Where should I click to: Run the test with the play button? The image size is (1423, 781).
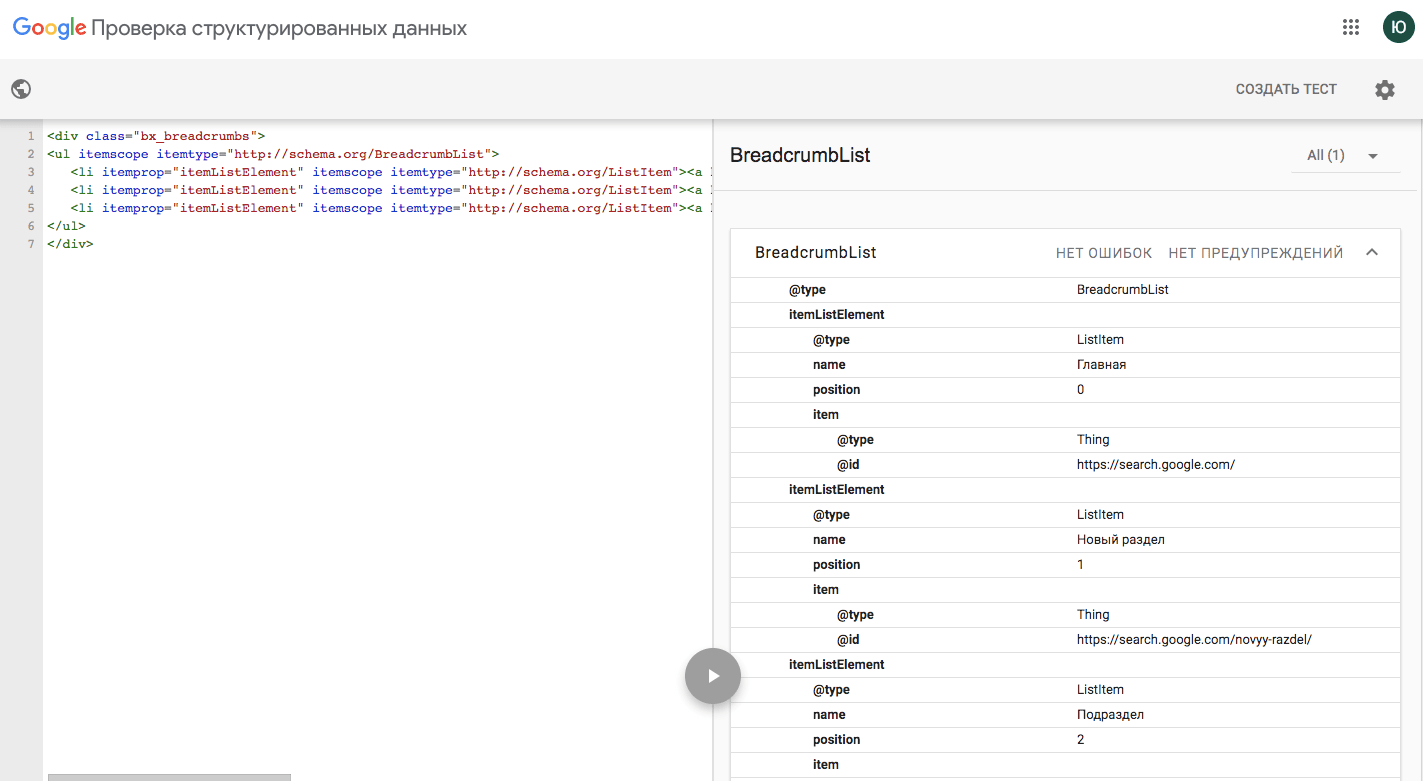click(713, 676)
